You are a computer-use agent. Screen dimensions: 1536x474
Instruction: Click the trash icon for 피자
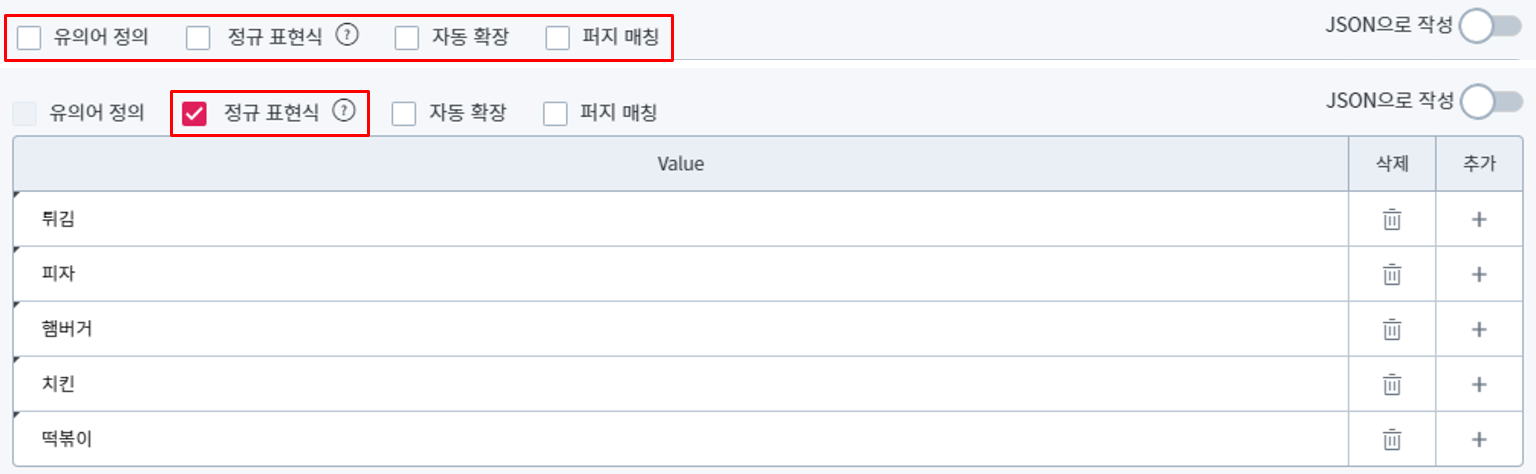1391,275
